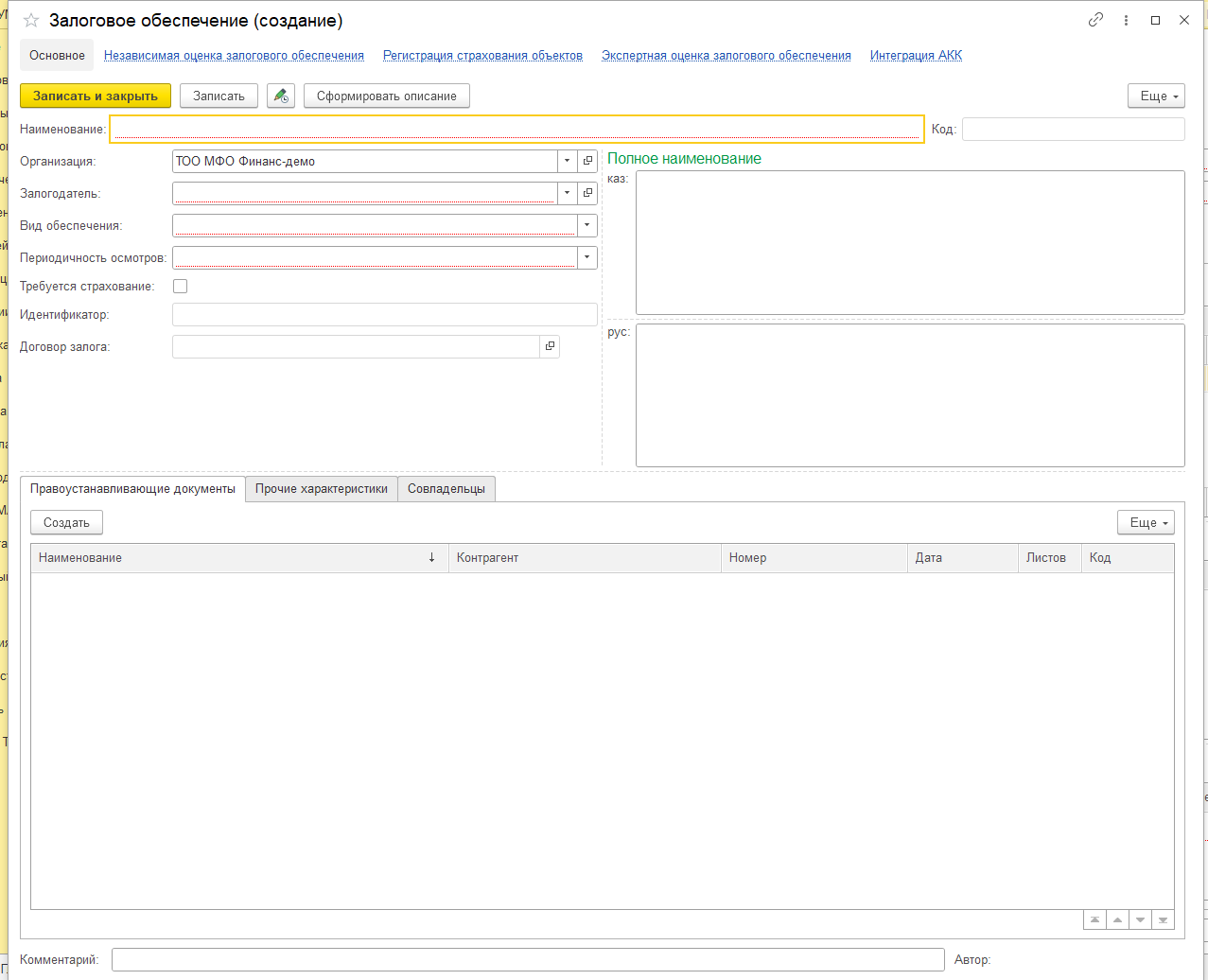The height and width of the screenshot is (980, 1208).
Task: Open the top Еще menu
Action: pos(1156,96)
